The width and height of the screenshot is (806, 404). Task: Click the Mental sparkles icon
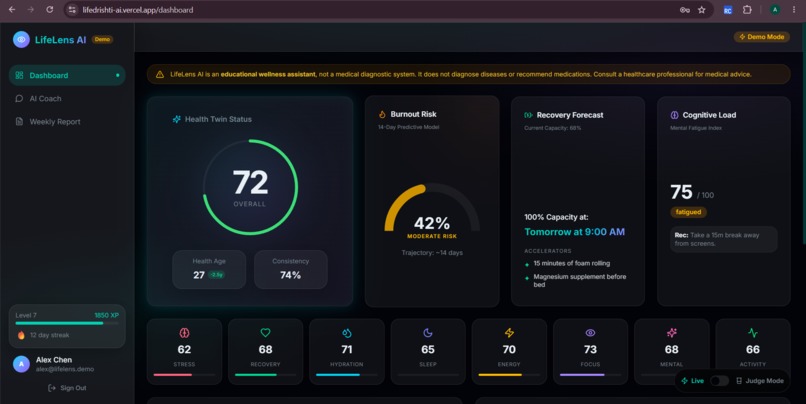[x=671, y=333]
